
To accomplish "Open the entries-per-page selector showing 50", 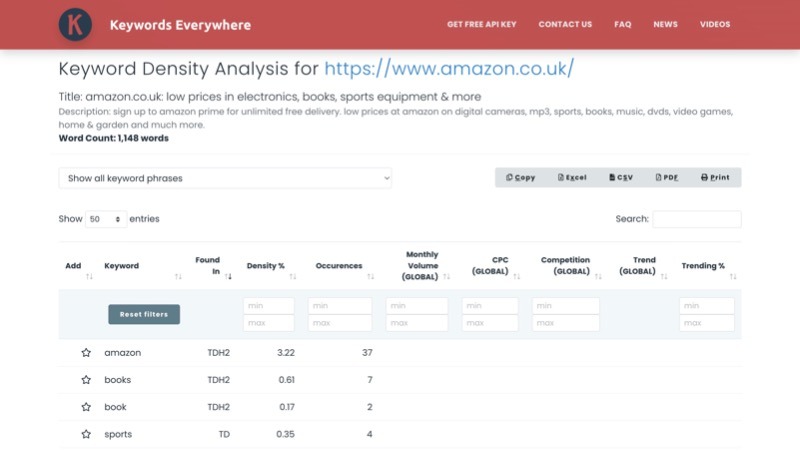I will pyautogui.click(x=106, y=219).
